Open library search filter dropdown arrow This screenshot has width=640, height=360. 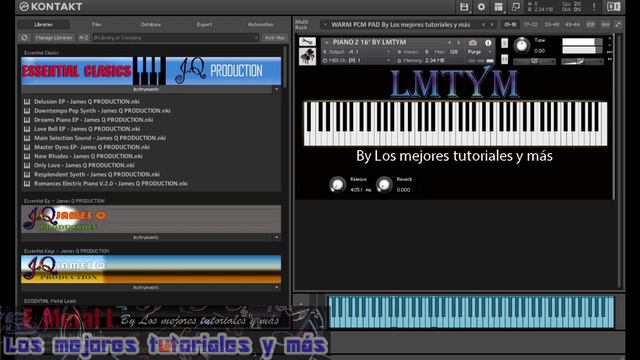pyautogui.click(x=256, y=38)
